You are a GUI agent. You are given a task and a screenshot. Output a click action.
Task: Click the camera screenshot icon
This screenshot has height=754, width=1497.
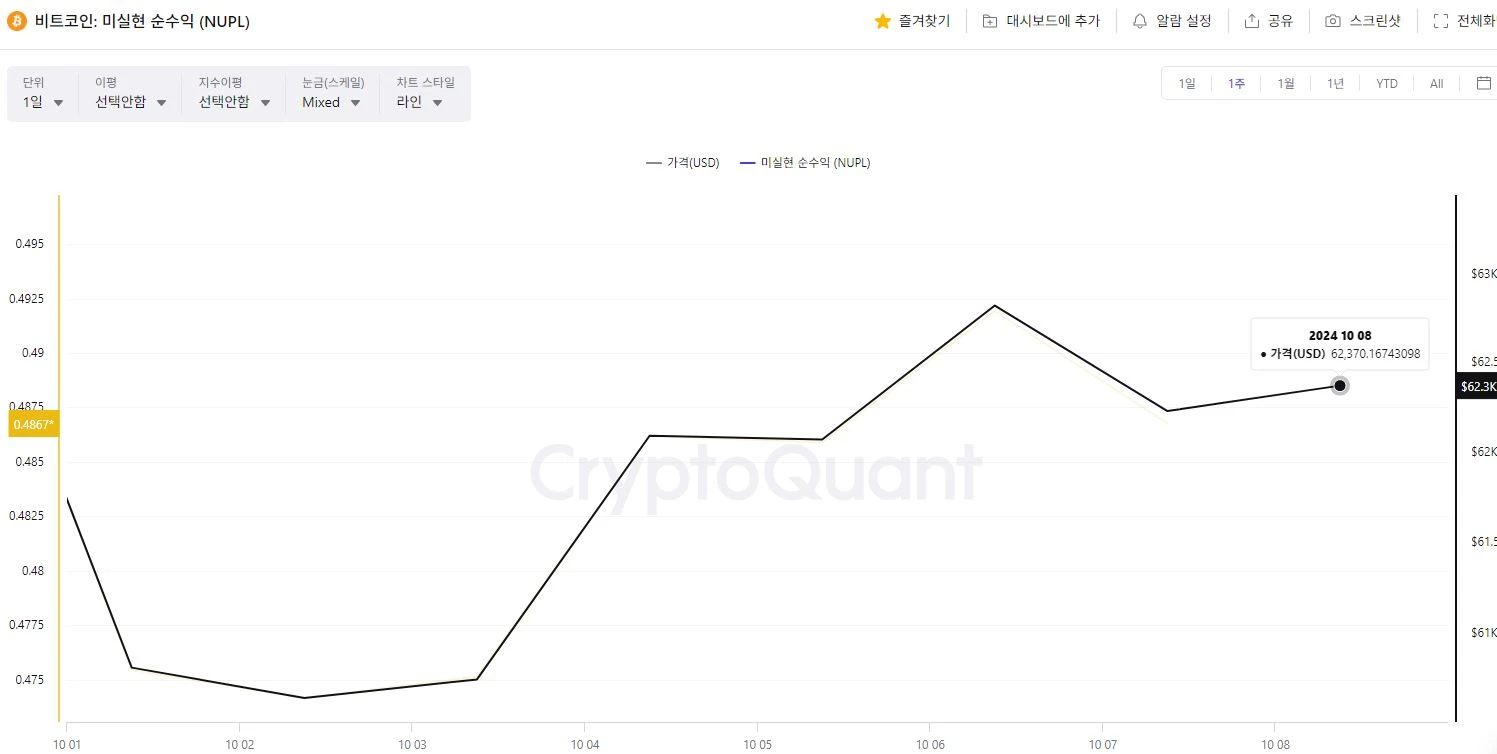[1332, 21]
